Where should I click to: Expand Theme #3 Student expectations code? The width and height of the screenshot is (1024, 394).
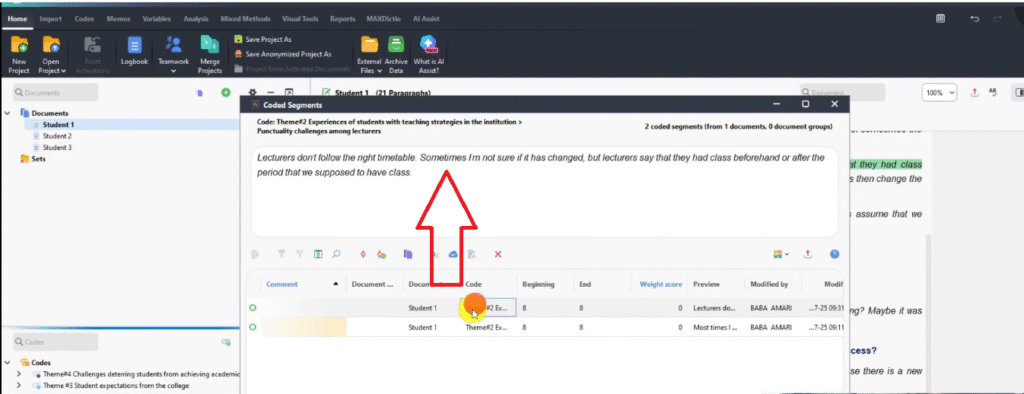pos(18,386)
